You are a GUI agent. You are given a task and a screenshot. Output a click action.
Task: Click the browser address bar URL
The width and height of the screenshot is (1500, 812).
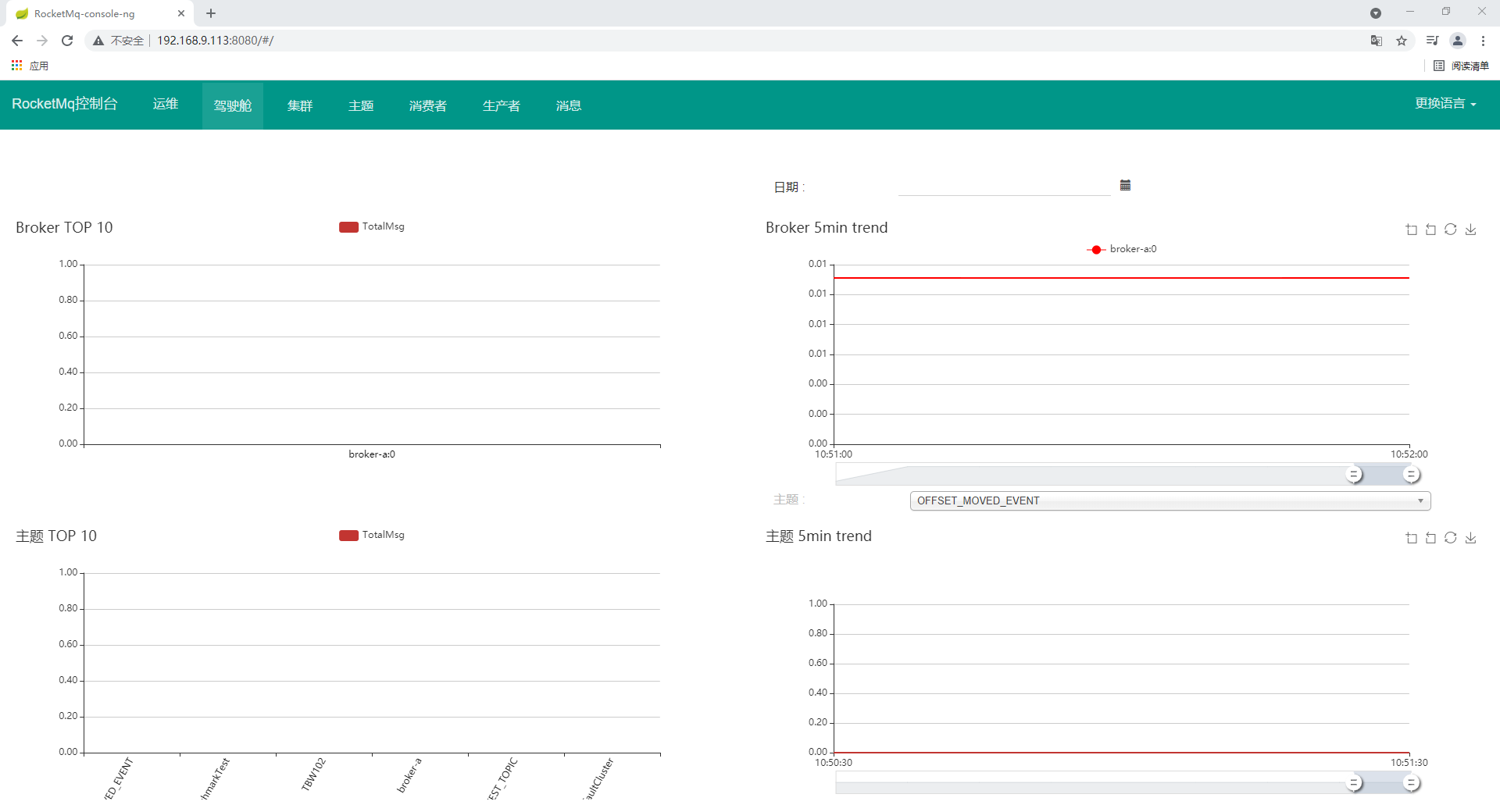tap(216, 41)
